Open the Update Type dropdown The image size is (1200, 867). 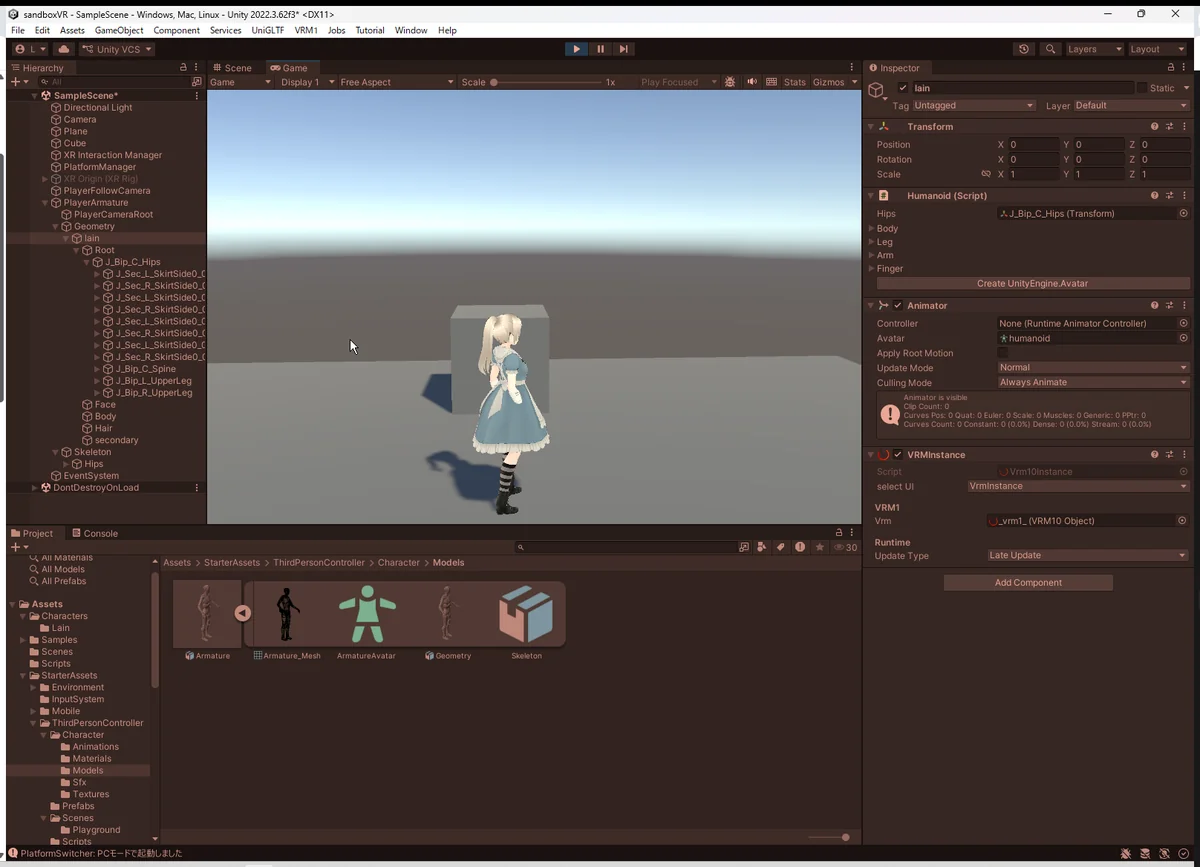click(x=1086, y=555)
